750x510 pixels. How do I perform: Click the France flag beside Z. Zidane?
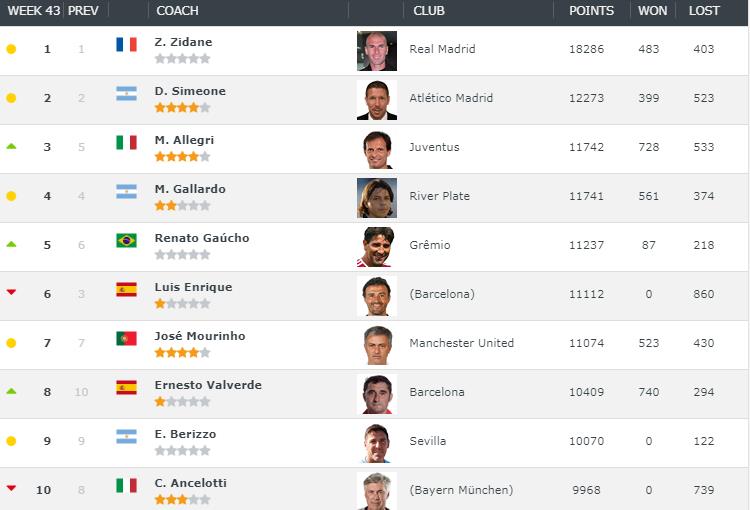[x=126, y=44]
